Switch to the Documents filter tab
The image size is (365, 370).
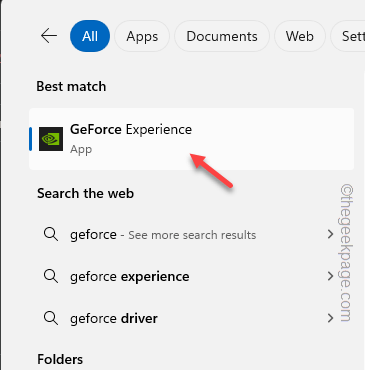point(222,36)
